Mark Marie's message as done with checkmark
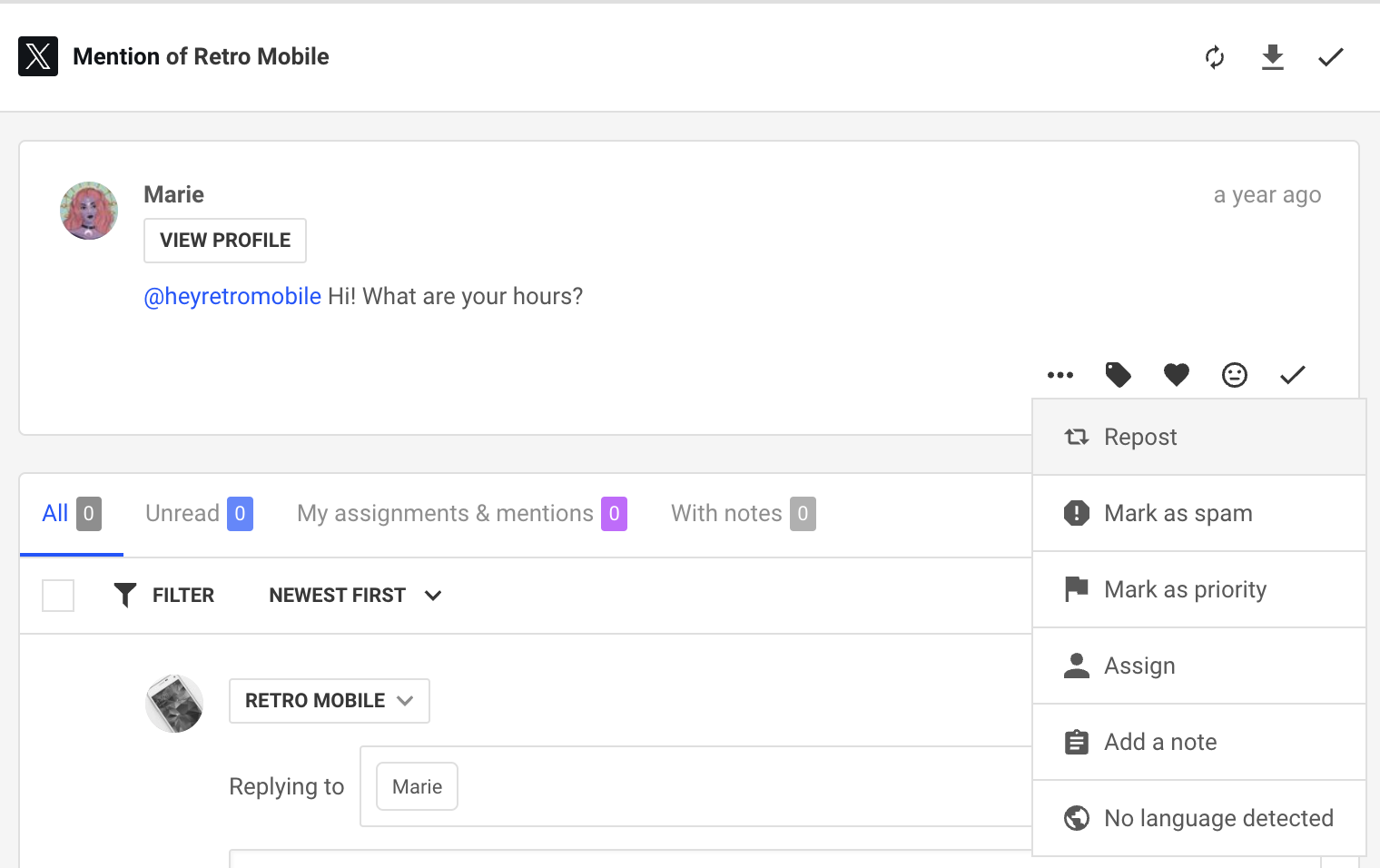 click(x=1293, y=375)
